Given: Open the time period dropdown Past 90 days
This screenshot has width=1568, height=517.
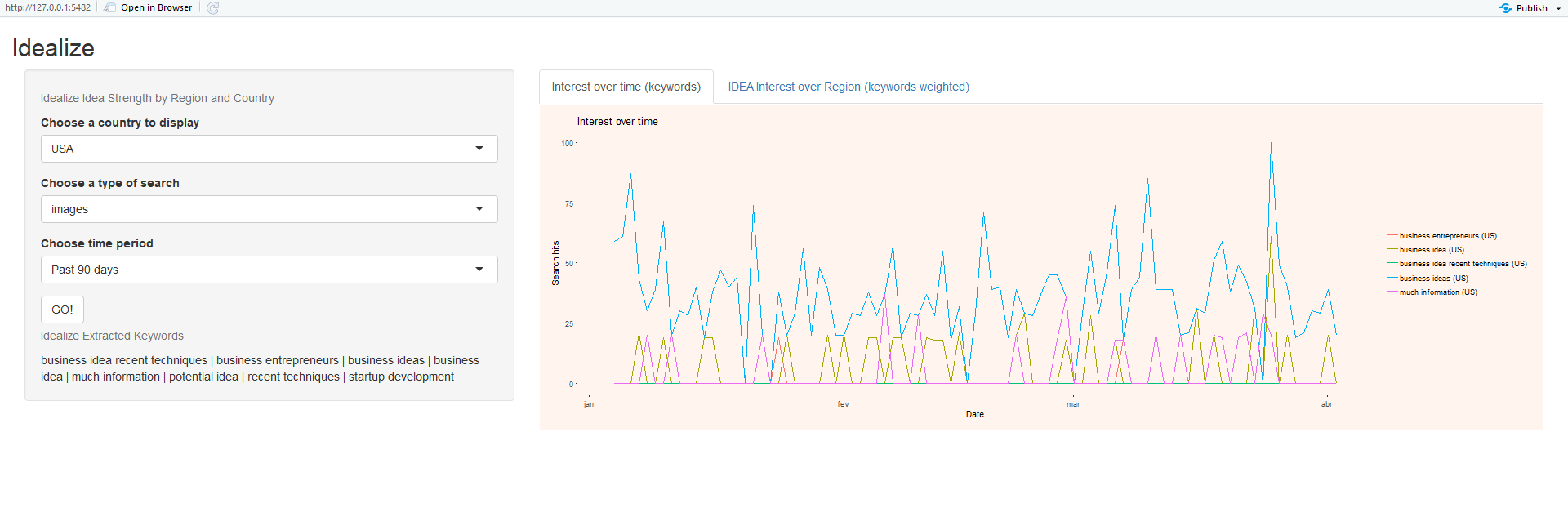Looking at the screenshot, I should 269,270.
